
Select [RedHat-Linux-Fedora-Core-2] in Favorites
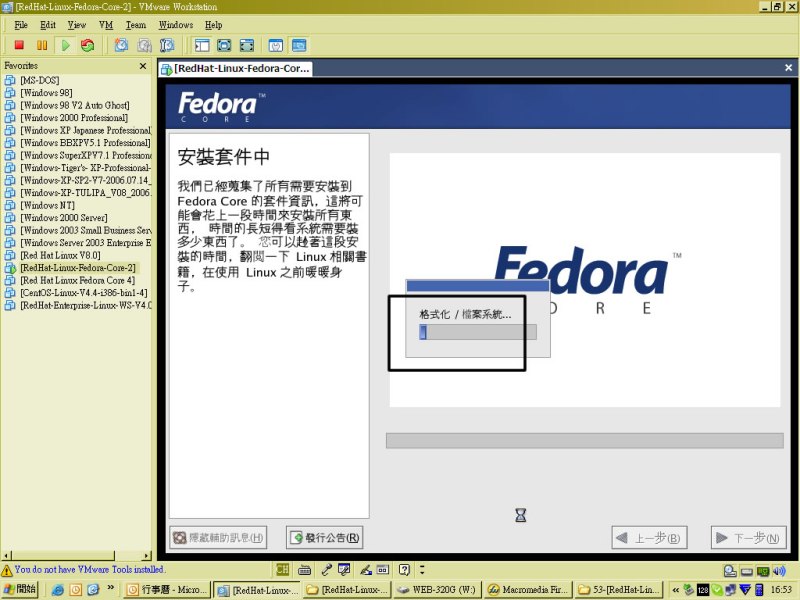78,268
